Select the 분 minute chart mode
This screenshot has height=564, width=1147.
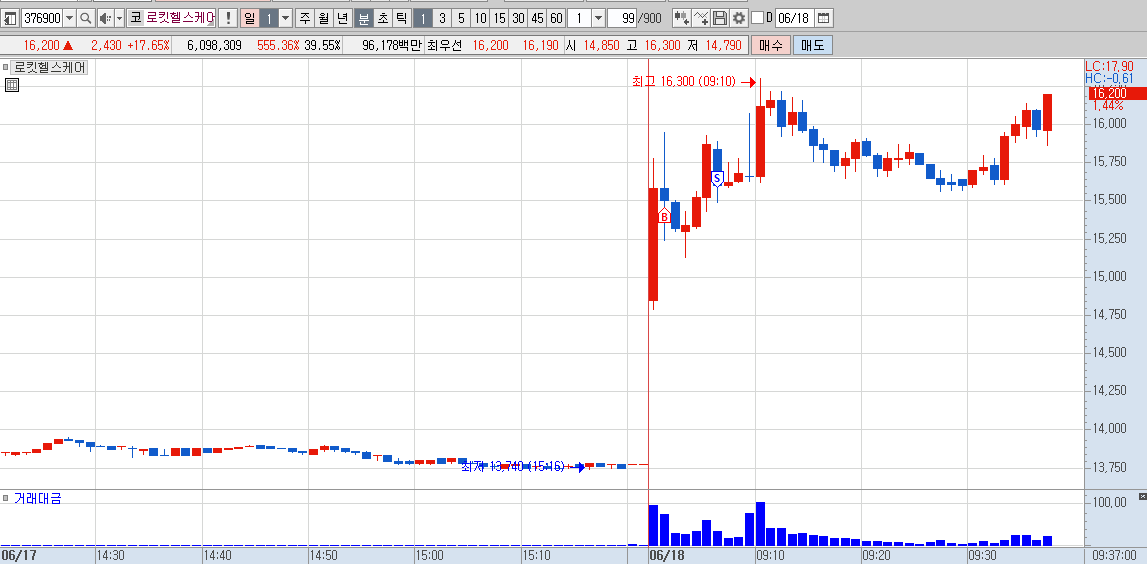tap(363, 18)
